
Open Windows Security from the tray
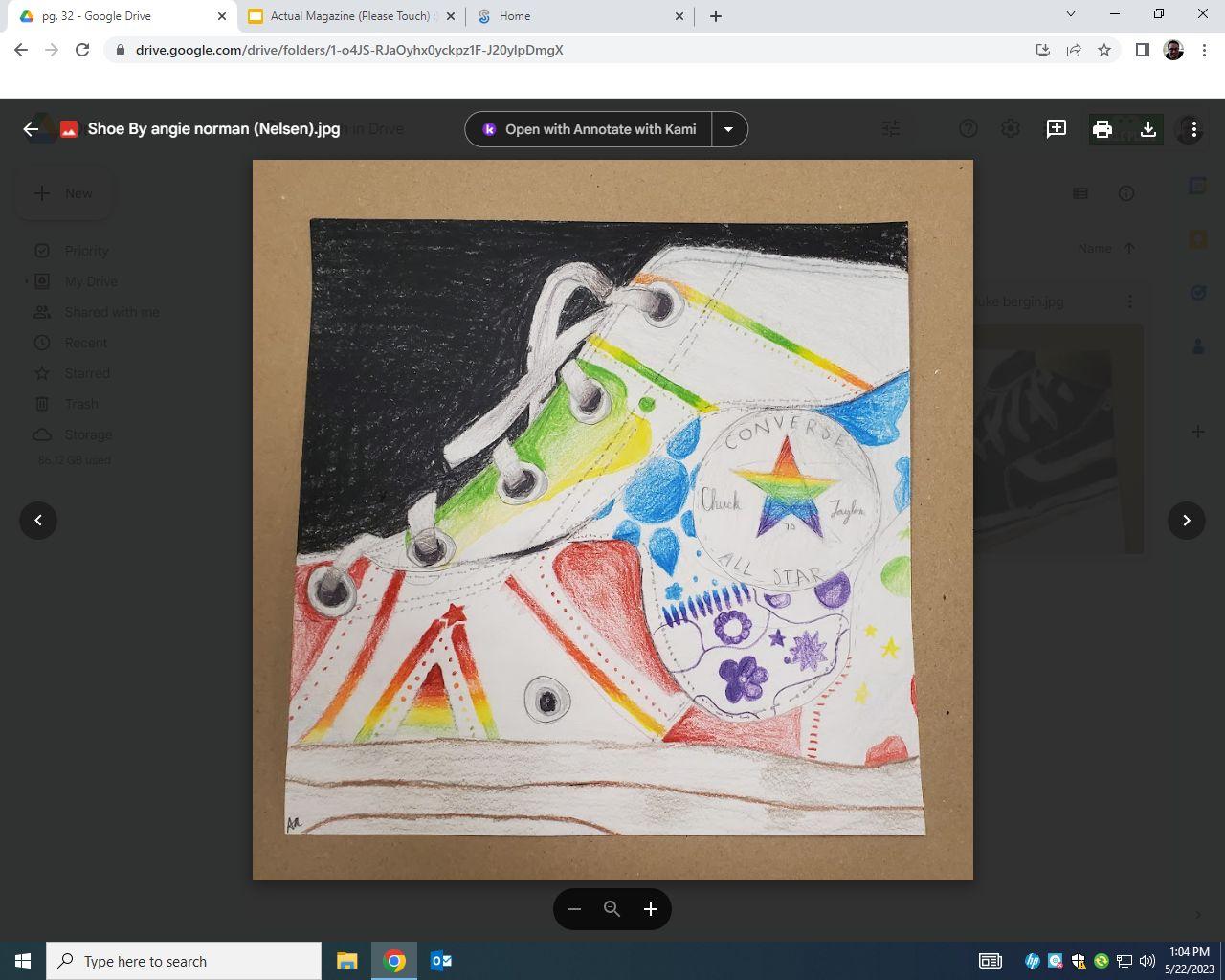coord(1079,961)
